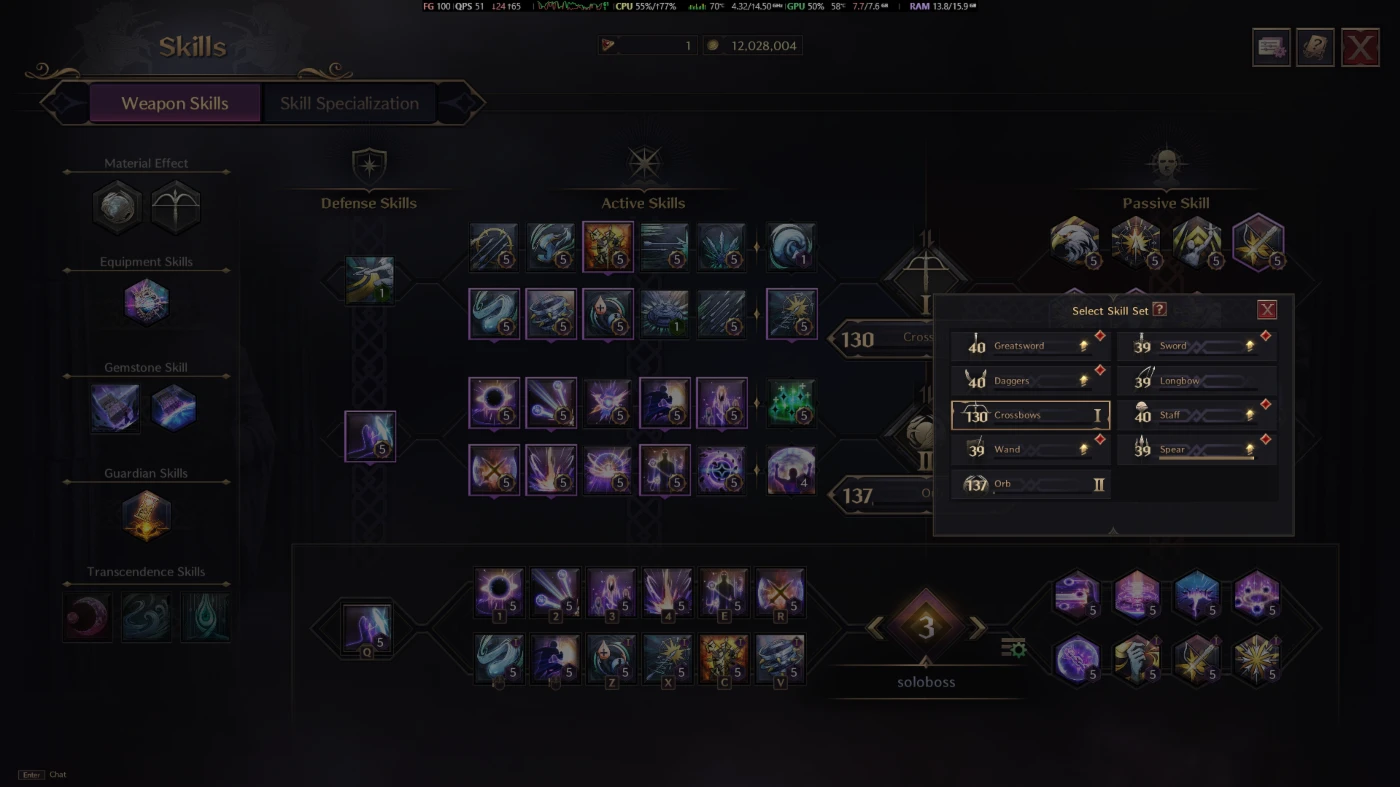This screenshot has width=1400, height=787.
Task: Click the soloboss preset name field
Action: coord(926,682)
